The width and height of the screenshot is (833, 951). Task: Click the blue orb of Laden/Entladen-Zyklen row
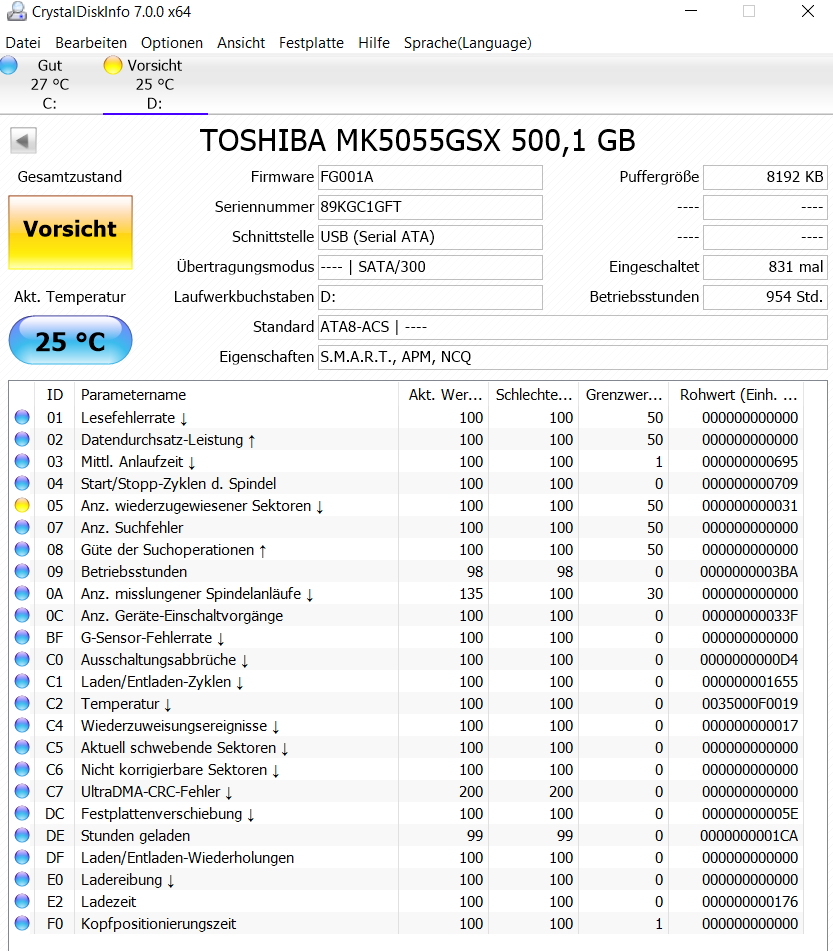(22, 682)
